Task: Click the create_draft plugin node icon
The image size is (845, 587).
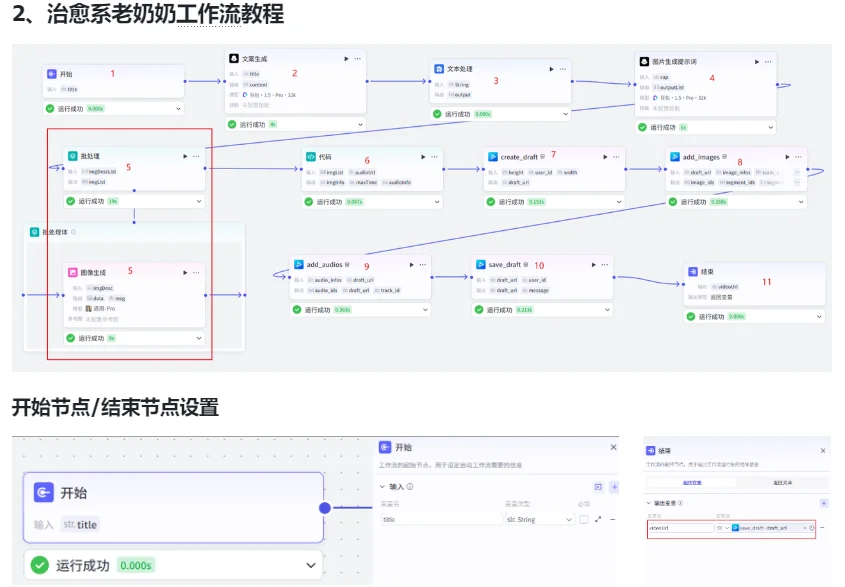Action: click(493, 157)
